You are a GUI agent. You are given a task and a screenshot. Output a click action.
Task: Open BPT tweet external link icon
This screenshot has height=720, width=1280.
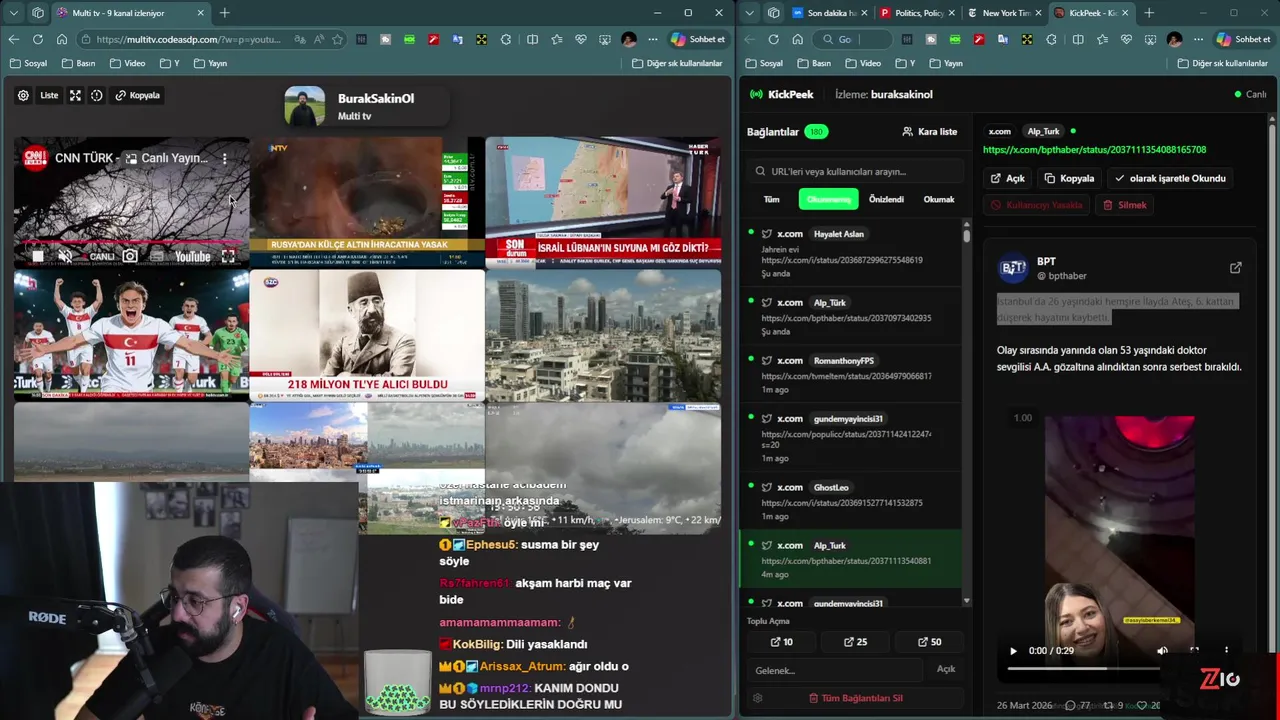pos(1235,268)
